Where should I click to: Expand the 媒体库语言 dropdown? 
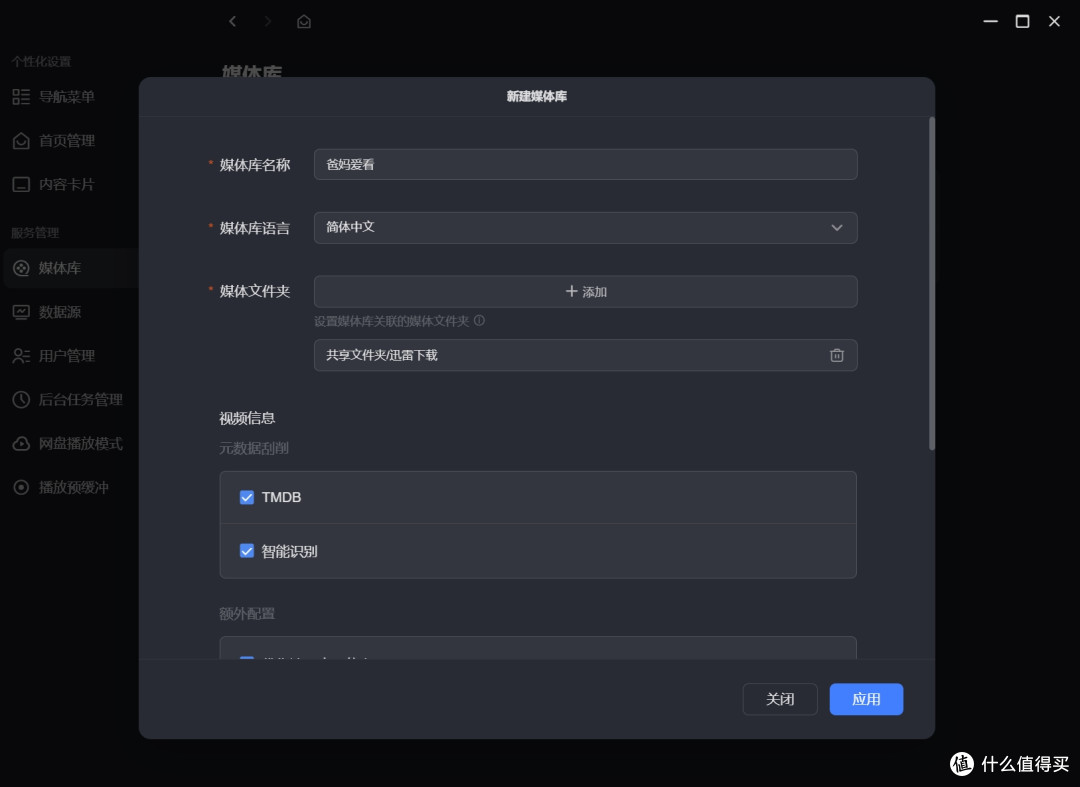click(585, 228)
